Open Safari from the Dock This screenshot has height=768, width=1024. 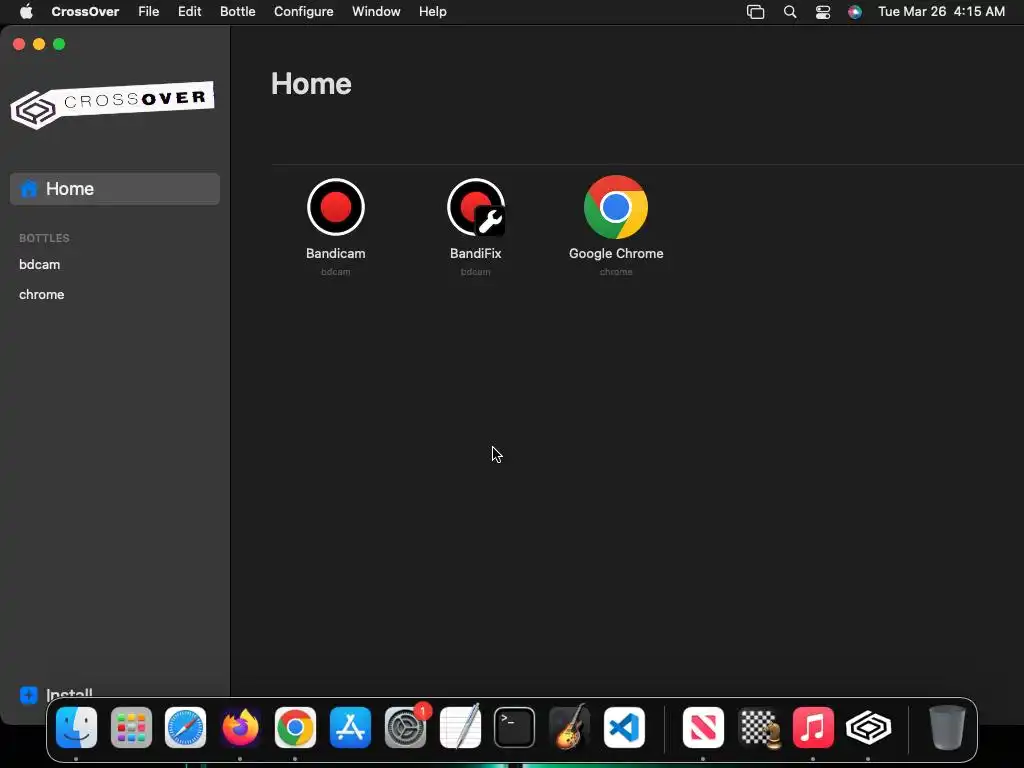coord(185,727)
